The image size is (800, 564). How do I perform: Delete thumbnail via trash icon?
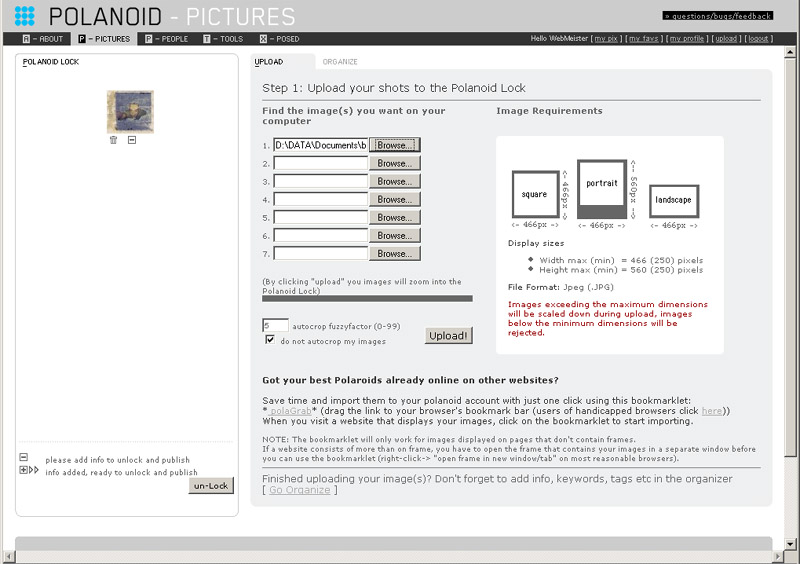(113, 140)
